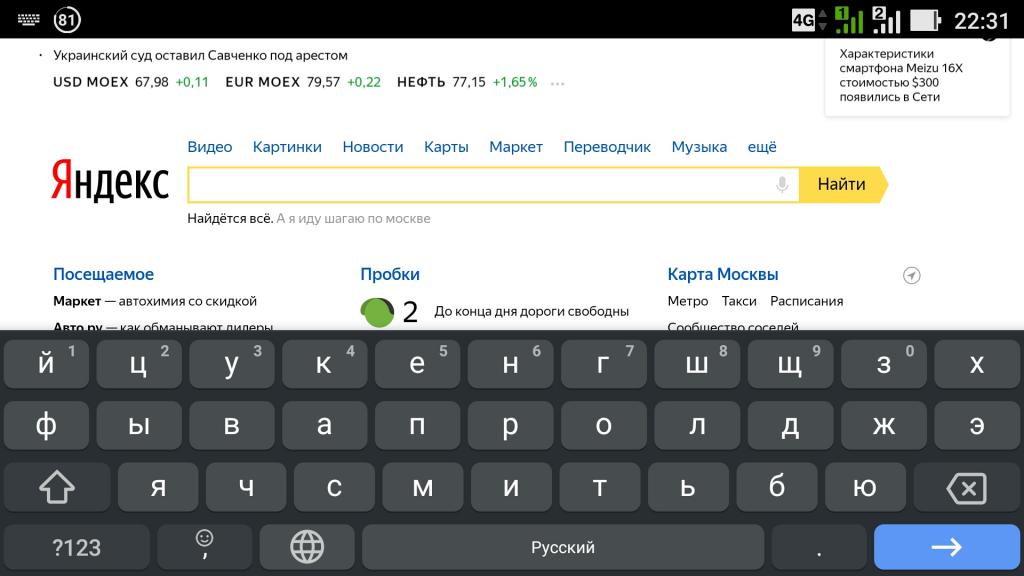Open НЕФТЬ price 77,15

click(x=467, y=82)
